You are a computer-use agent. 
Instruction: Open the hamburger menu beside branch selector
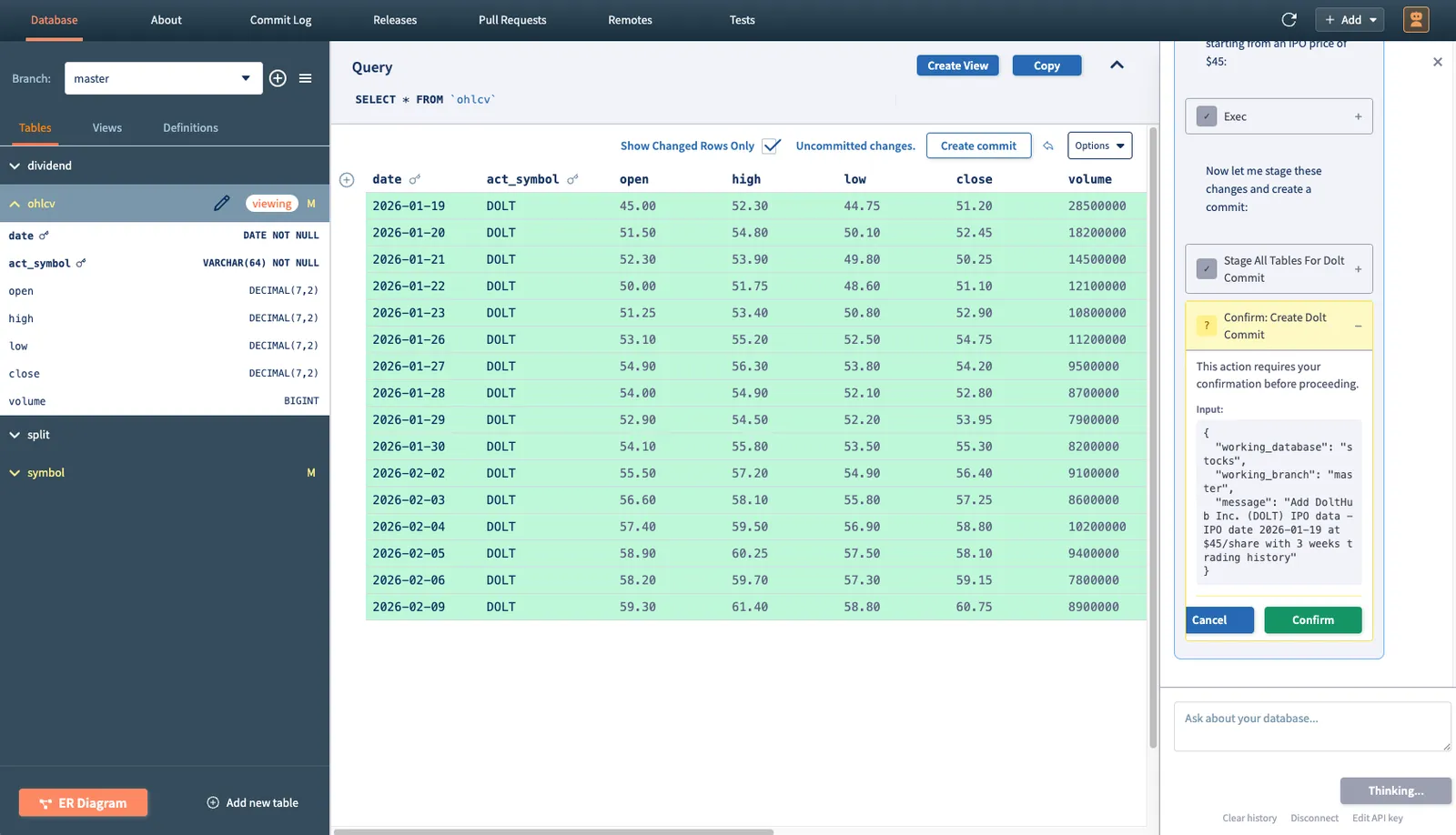tap(306, 78)
